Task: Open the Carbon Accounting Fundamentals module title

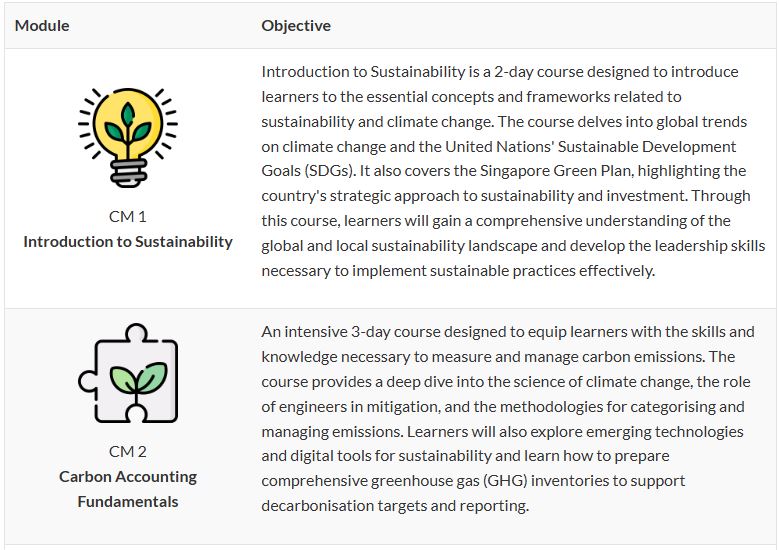Action: [128, 489]
